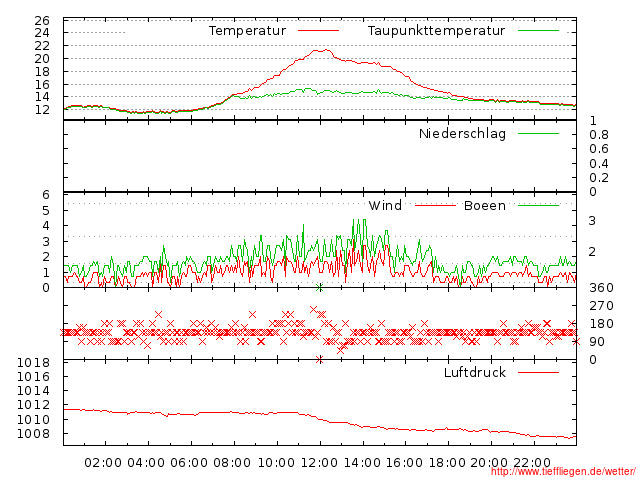Image resolution: width=640 pixels, height=480 pixels.
Task: Click the 06:00 time axis label
Action: click(189, 463)
